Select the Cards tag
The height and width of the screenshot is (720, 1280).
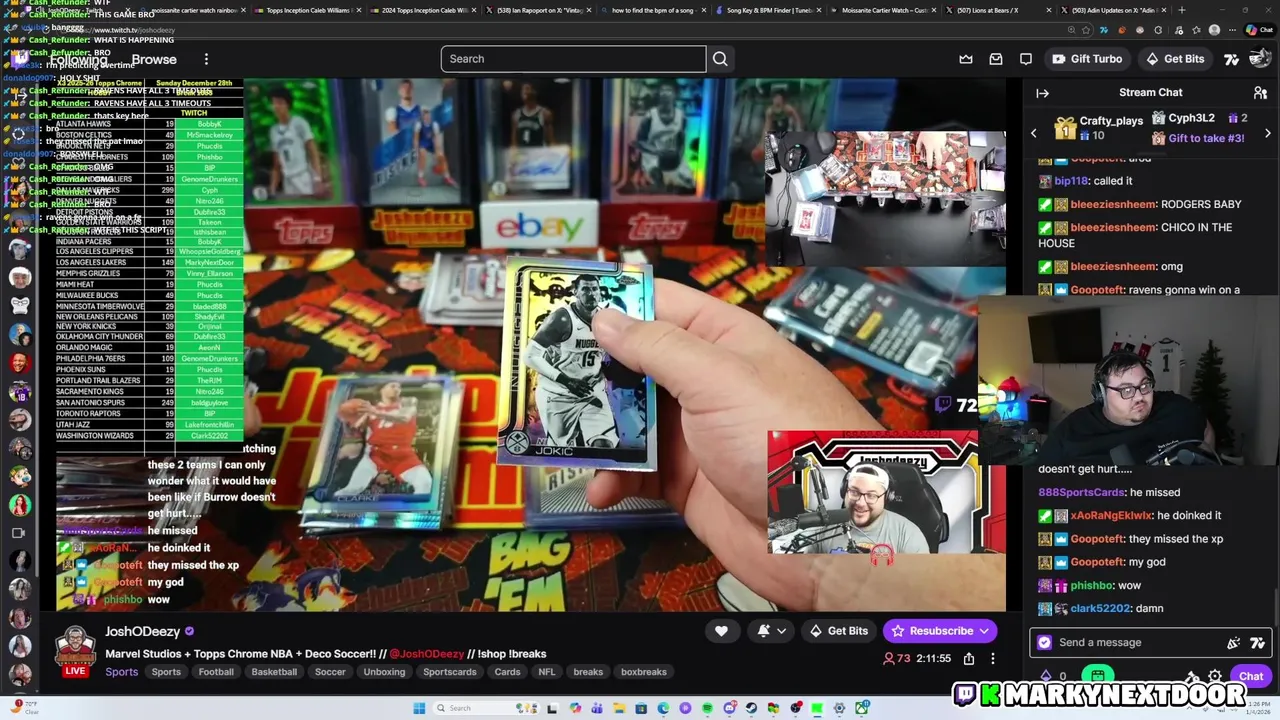507,672
